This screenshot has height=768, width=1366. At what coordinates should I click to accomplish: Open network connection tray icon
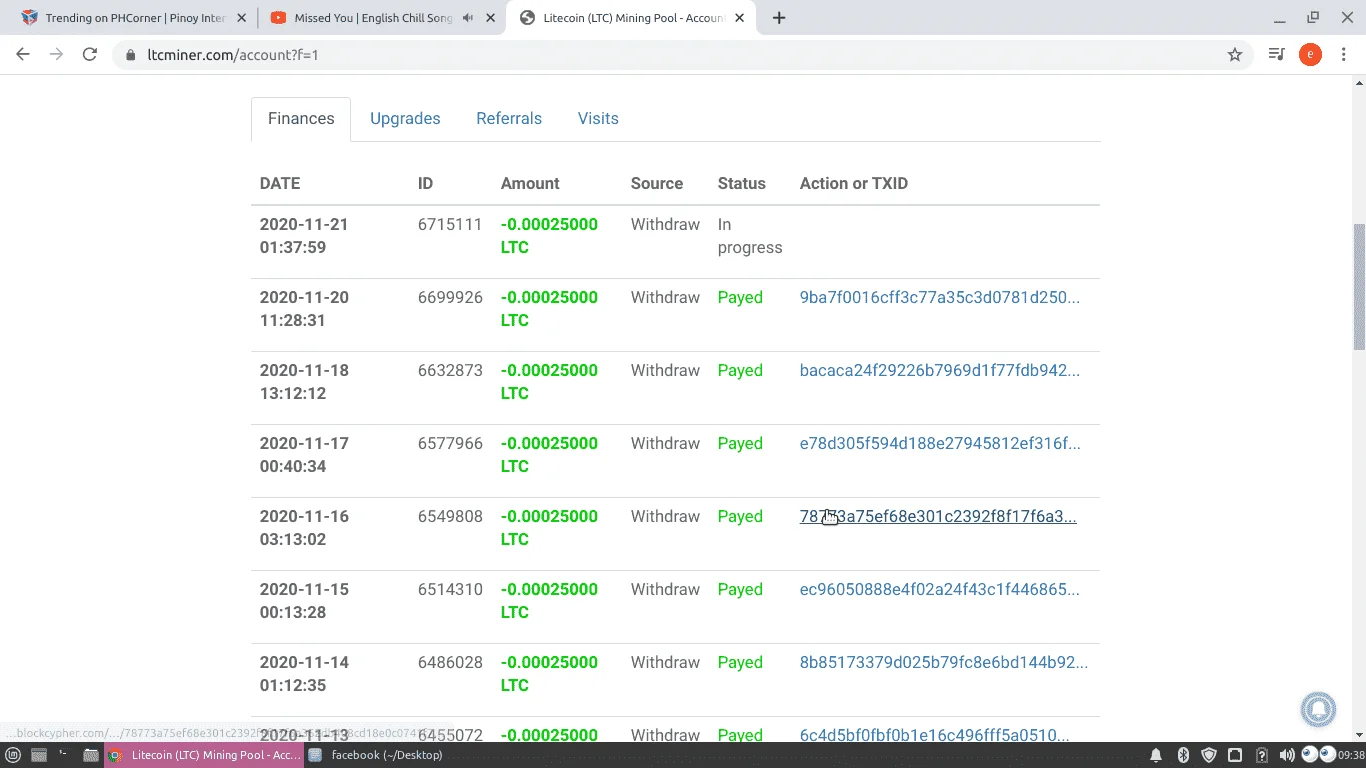[x=1235, y=755]
